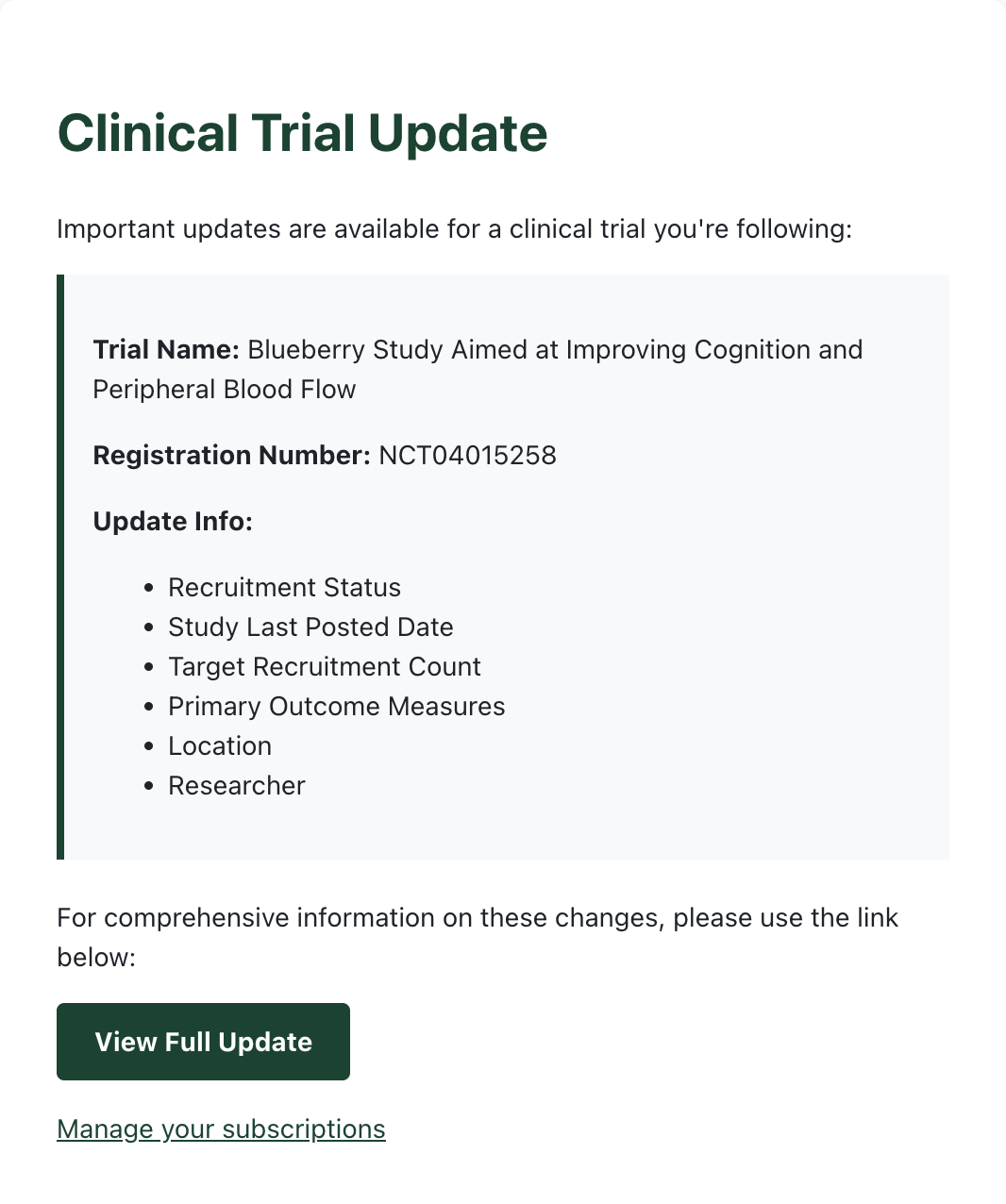Click the View Full Update button

[x=203, y=1042]
